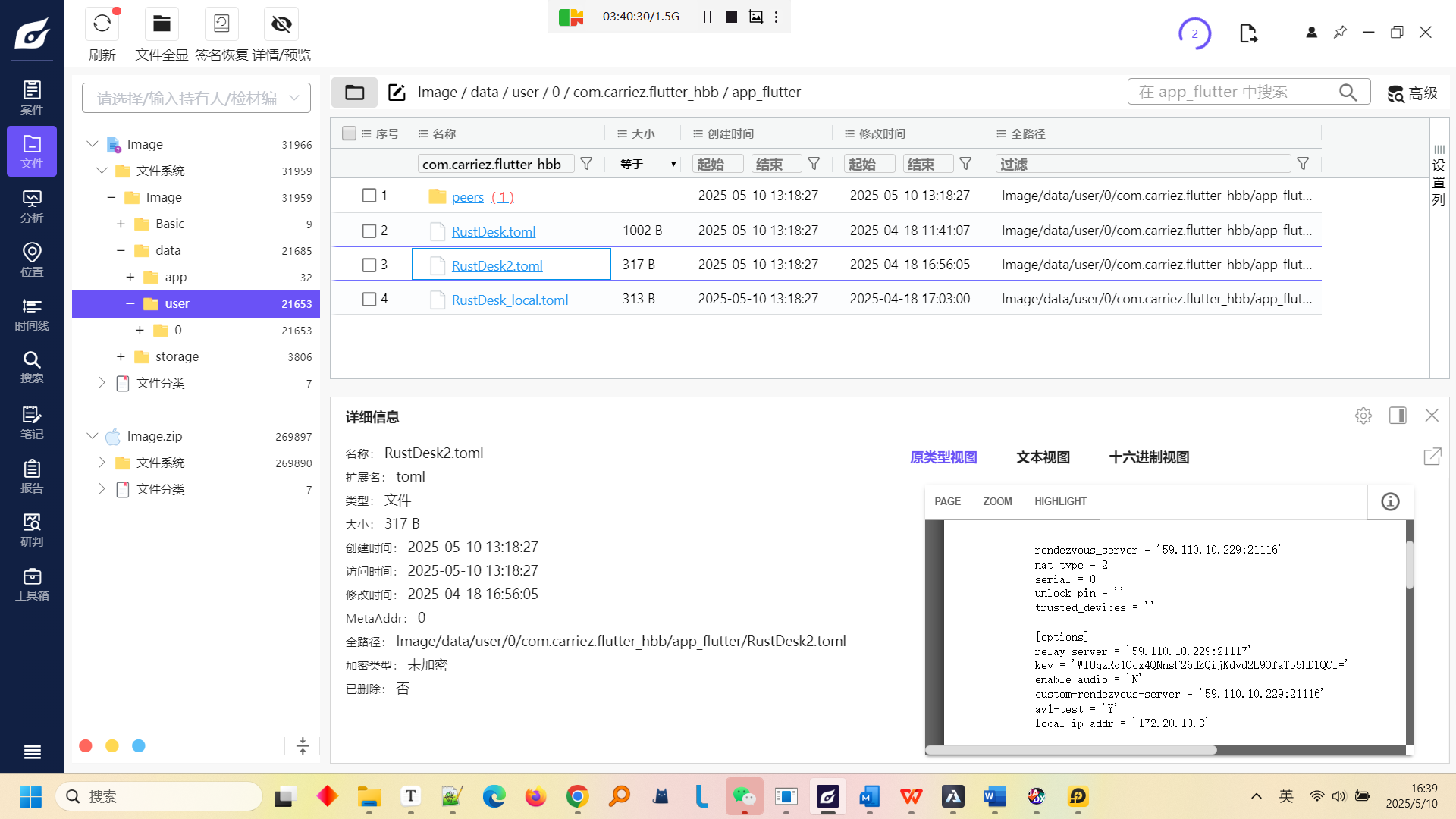Open the 时间线 timeline sidebar section
This screenshot has height=819, width=1456.
pos(32,314)
